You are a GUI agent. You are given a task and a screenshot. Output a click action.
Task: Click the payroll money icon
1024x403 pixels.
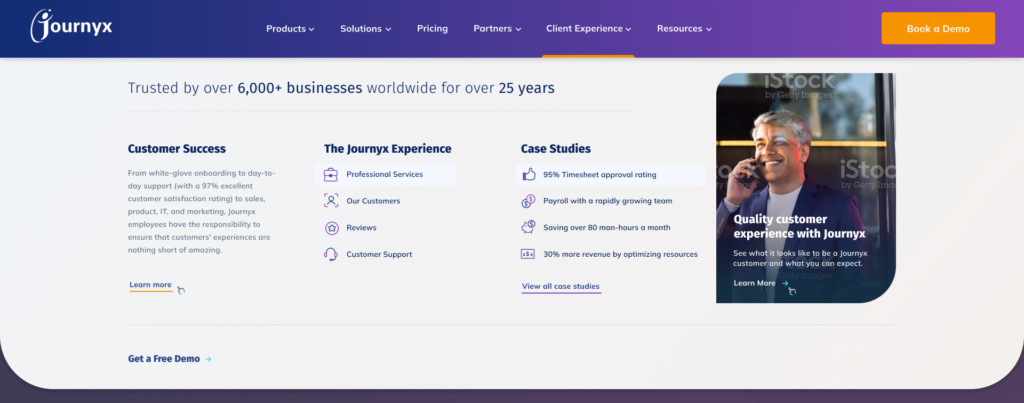coord(528,201)
